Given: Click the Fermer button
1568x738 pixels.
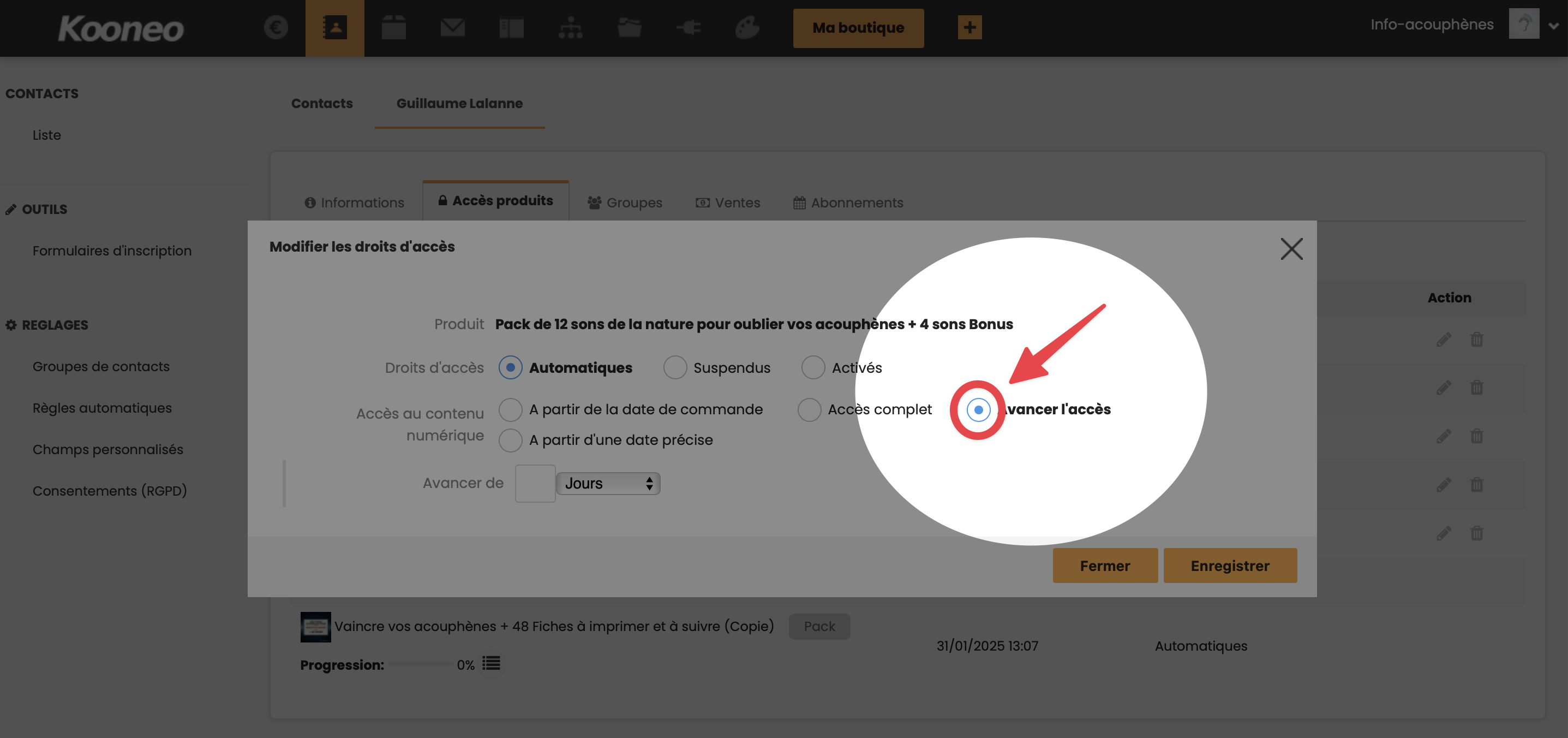Looking at the screenshot, I should 1105,566.
